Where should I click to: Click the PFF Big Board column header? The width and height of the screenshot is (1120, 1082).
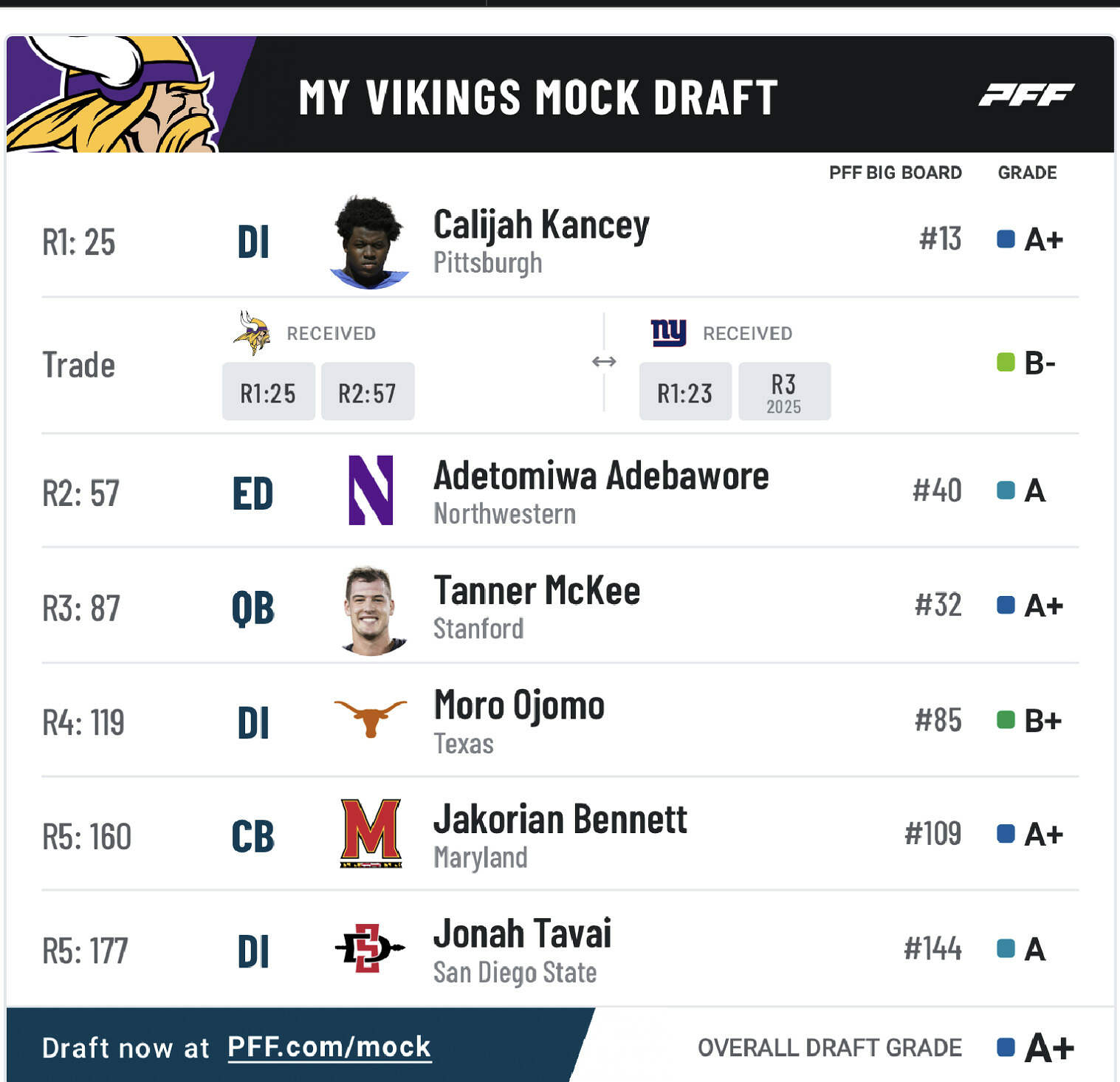[x=895, y=173]
